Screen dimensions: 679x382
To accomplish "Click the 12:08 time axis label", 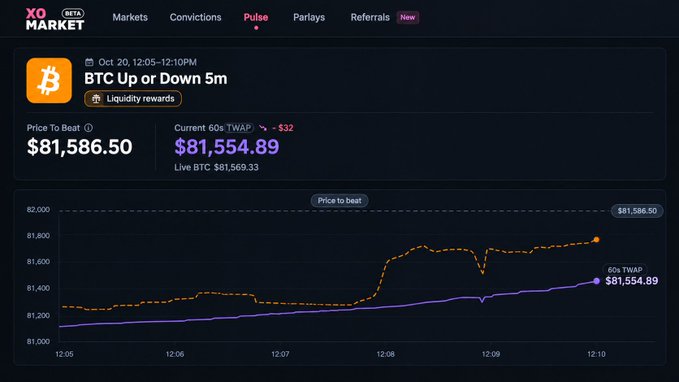I will pyautogui.click(x=385, y=354).
